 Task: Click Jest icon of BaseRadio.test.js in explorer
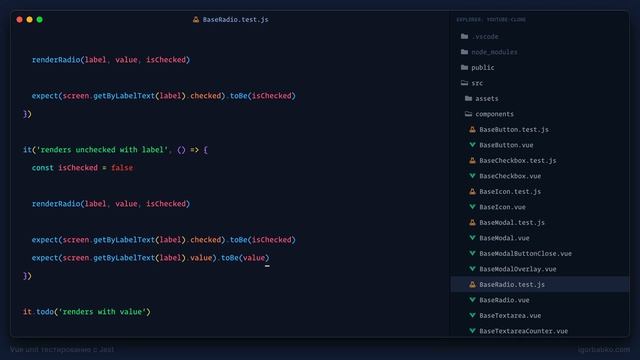pos(472,284)
